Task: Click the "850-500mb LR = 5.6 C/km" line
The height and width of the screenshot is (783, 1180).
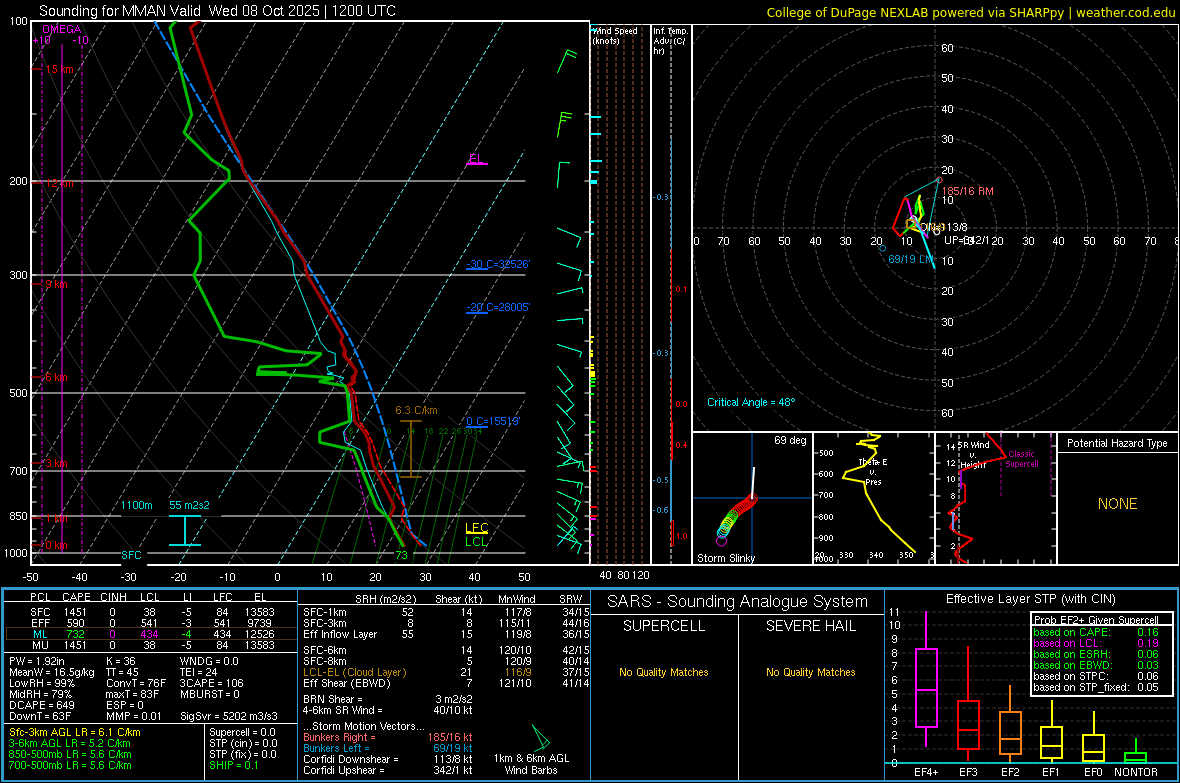Action: pyautogui.click(x=70, y=754)
